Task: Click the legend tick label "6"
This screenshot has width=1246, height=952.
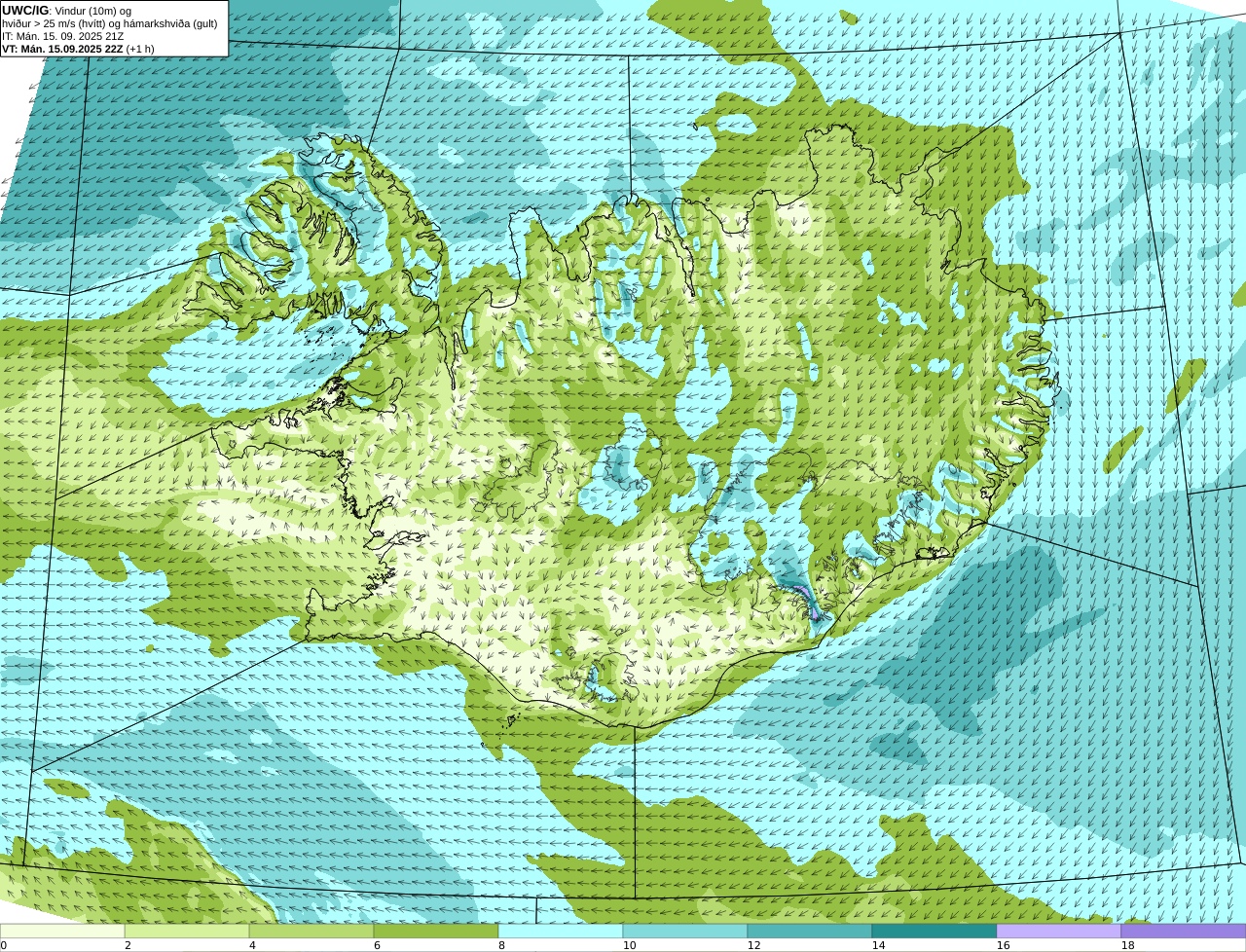Action: 377,945
